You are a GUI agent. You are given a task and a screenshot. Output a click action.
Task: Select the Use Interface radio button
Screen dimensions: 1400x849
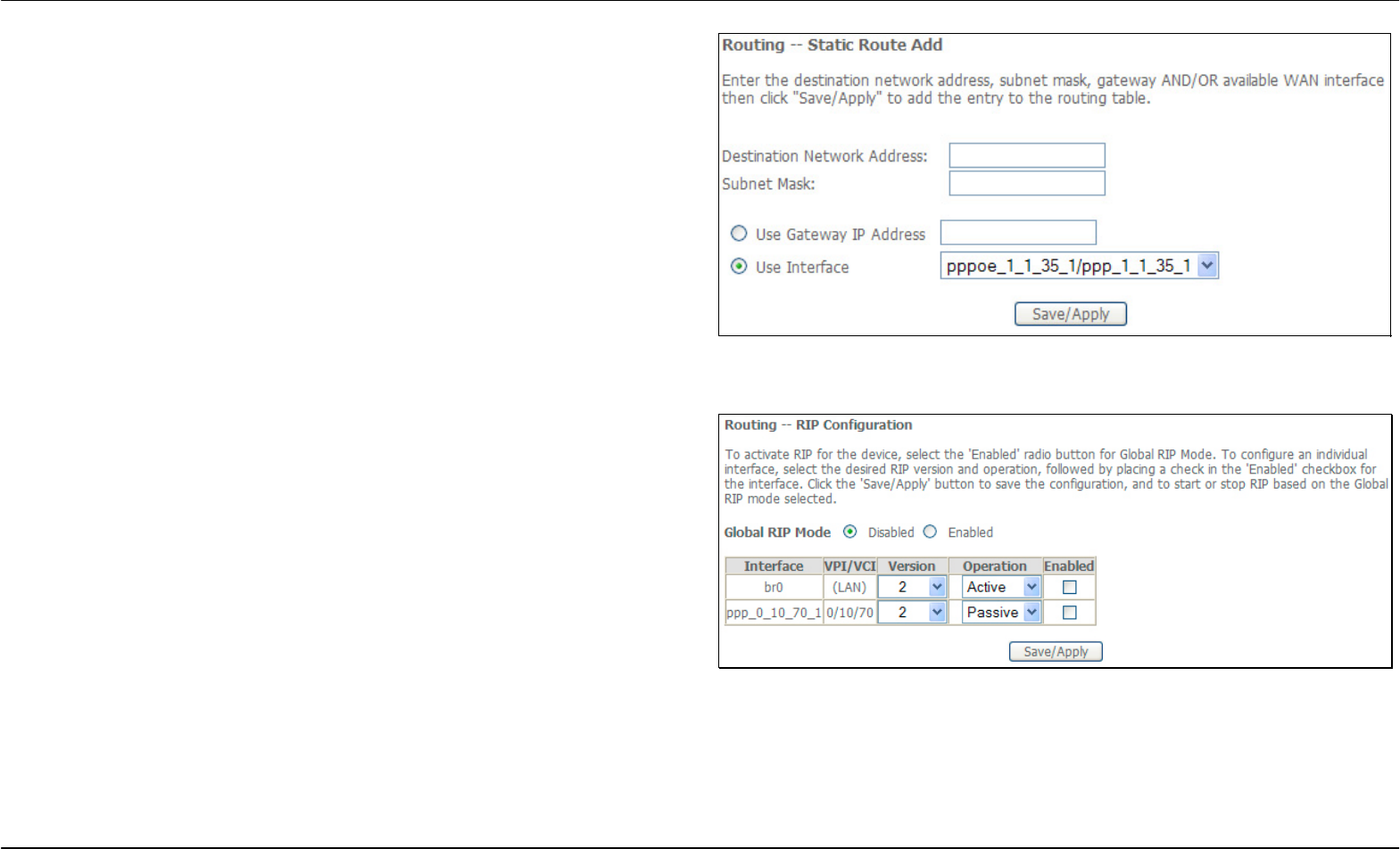739,266
